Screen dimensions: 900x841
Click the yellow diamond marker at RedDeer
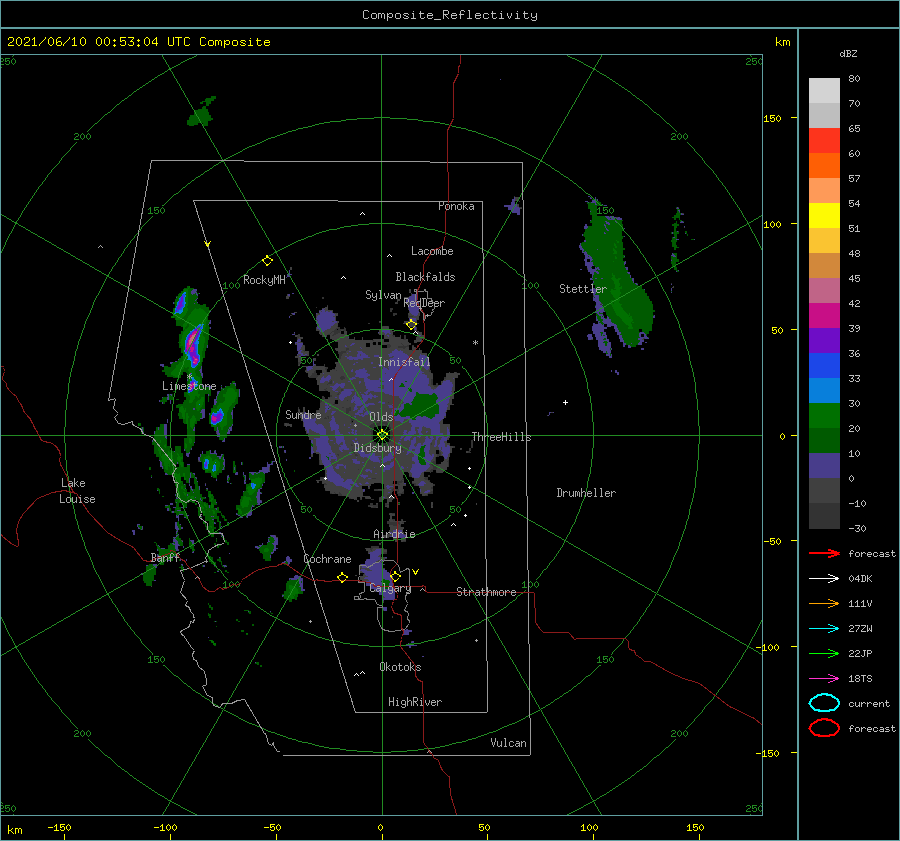[x=411, y=325]
